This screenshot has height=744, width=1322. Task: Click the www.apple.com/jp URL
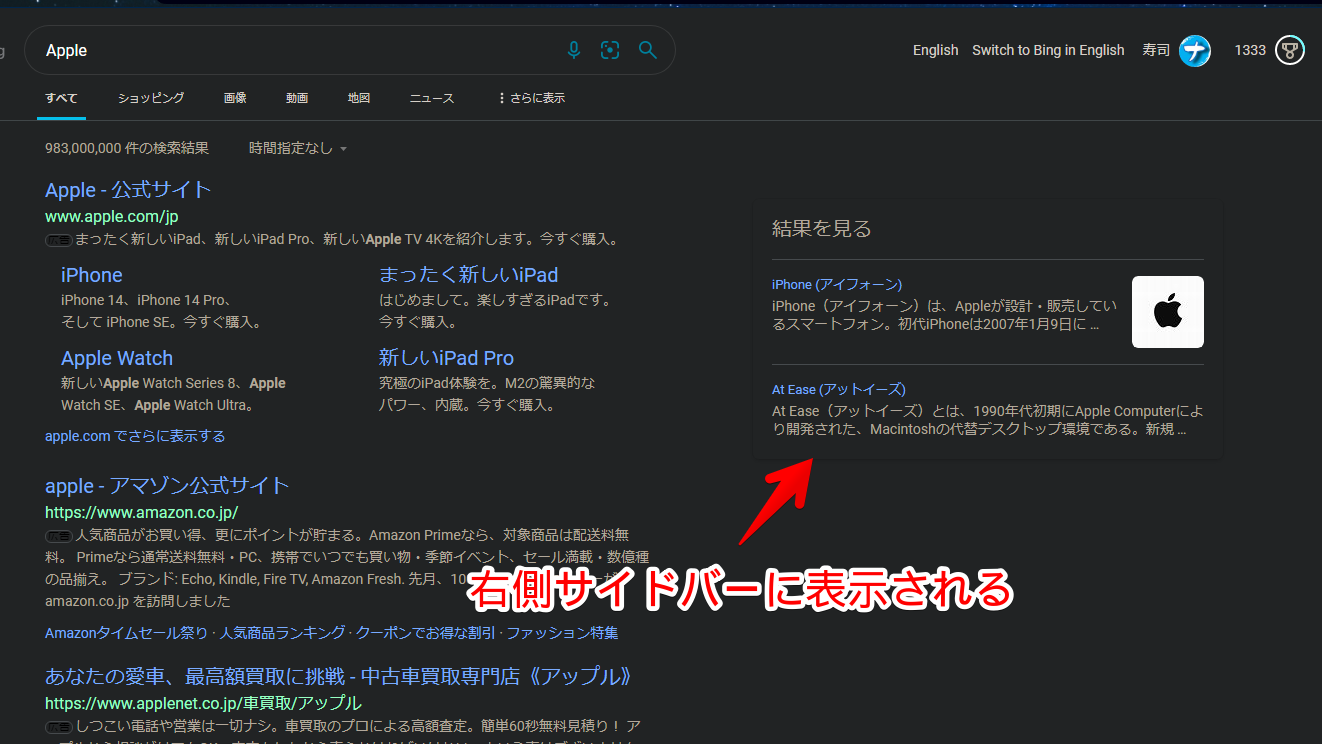[112, 216]
